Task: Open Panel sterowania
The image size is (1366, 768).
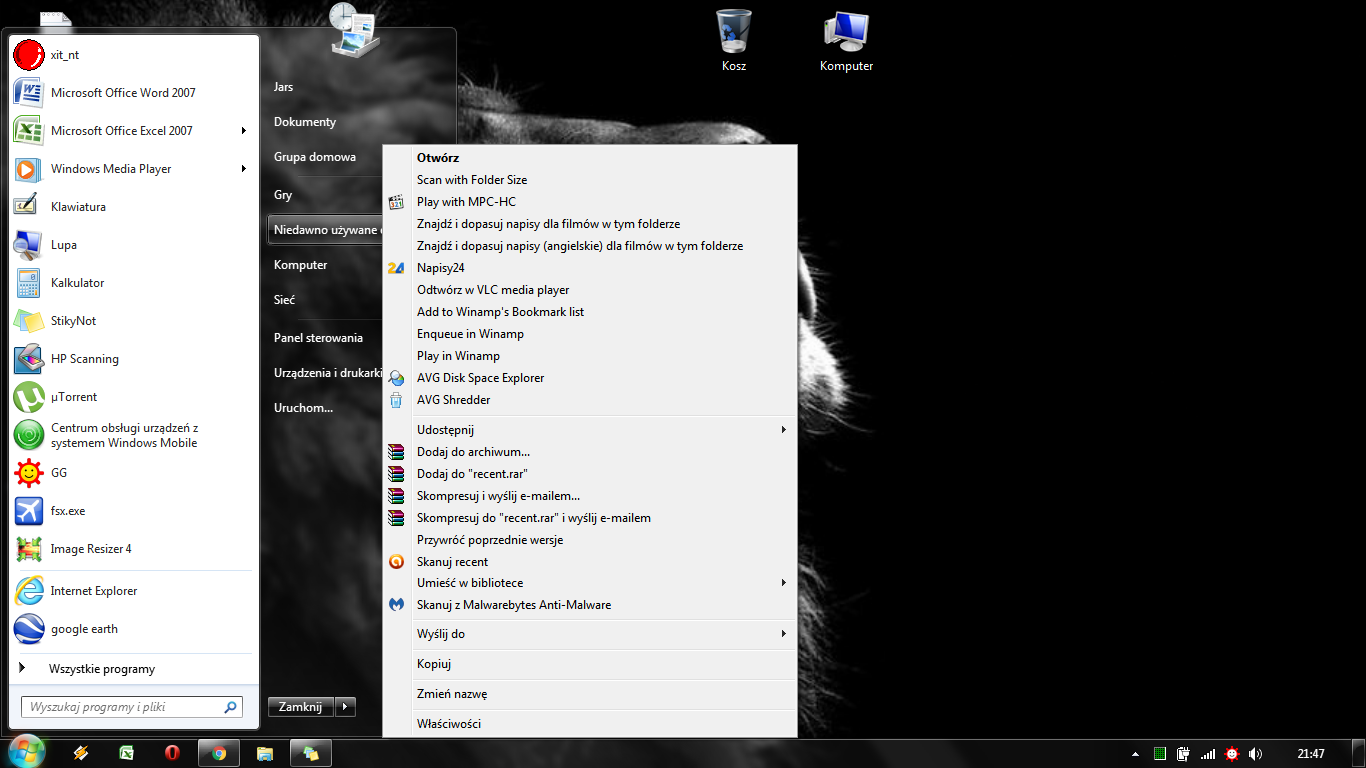Action: [318, 338]
